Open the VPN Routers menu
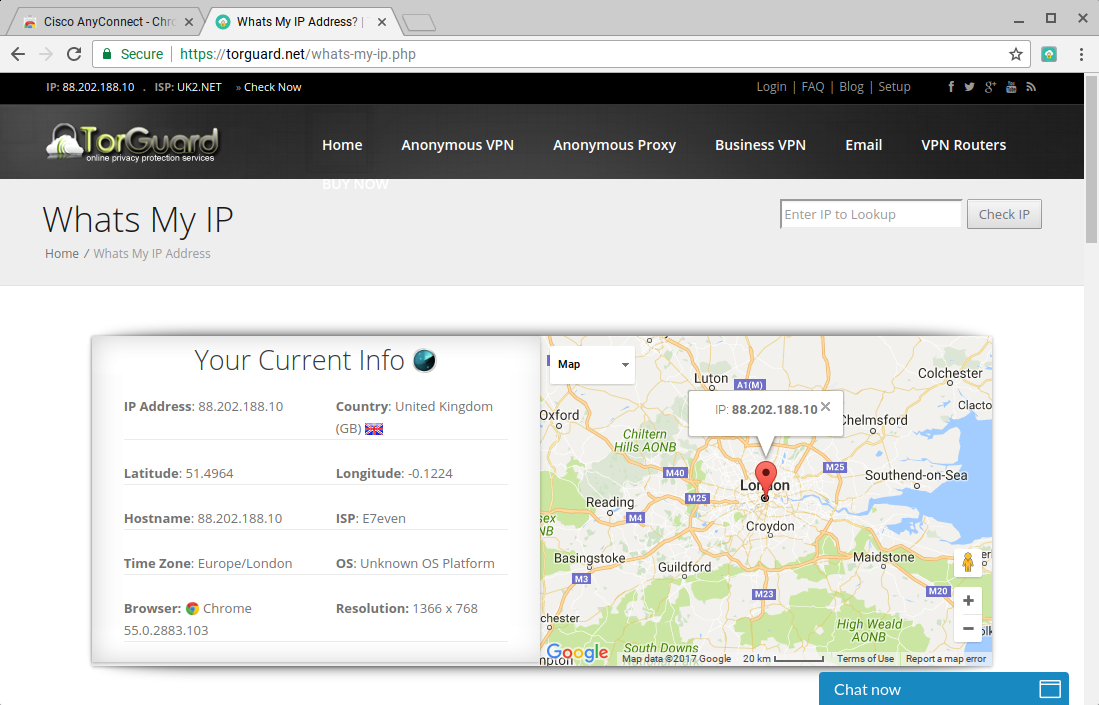1099x705 pixels. 964,145
